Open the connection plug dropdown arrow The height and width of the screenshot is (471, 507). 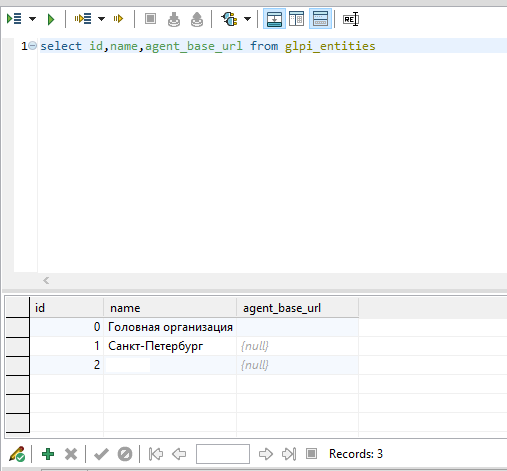[247, 19]
